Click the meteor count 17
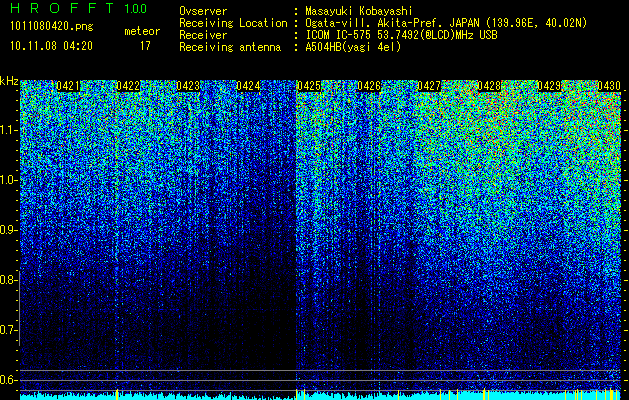This screenshot has height=400, width=629. point(145,46)
